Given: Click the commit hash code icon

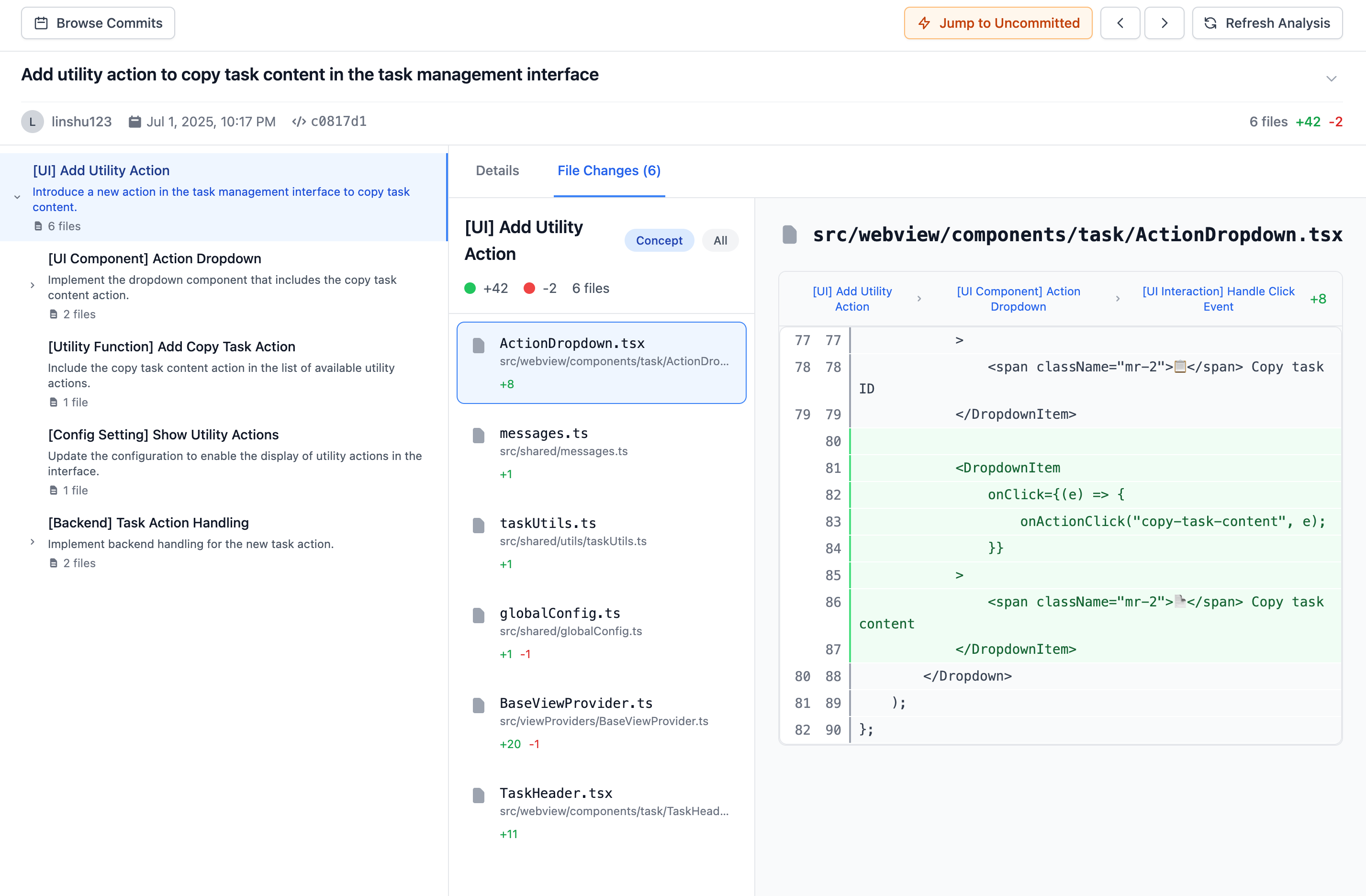Looking at the screenshot, I should 299,122.
